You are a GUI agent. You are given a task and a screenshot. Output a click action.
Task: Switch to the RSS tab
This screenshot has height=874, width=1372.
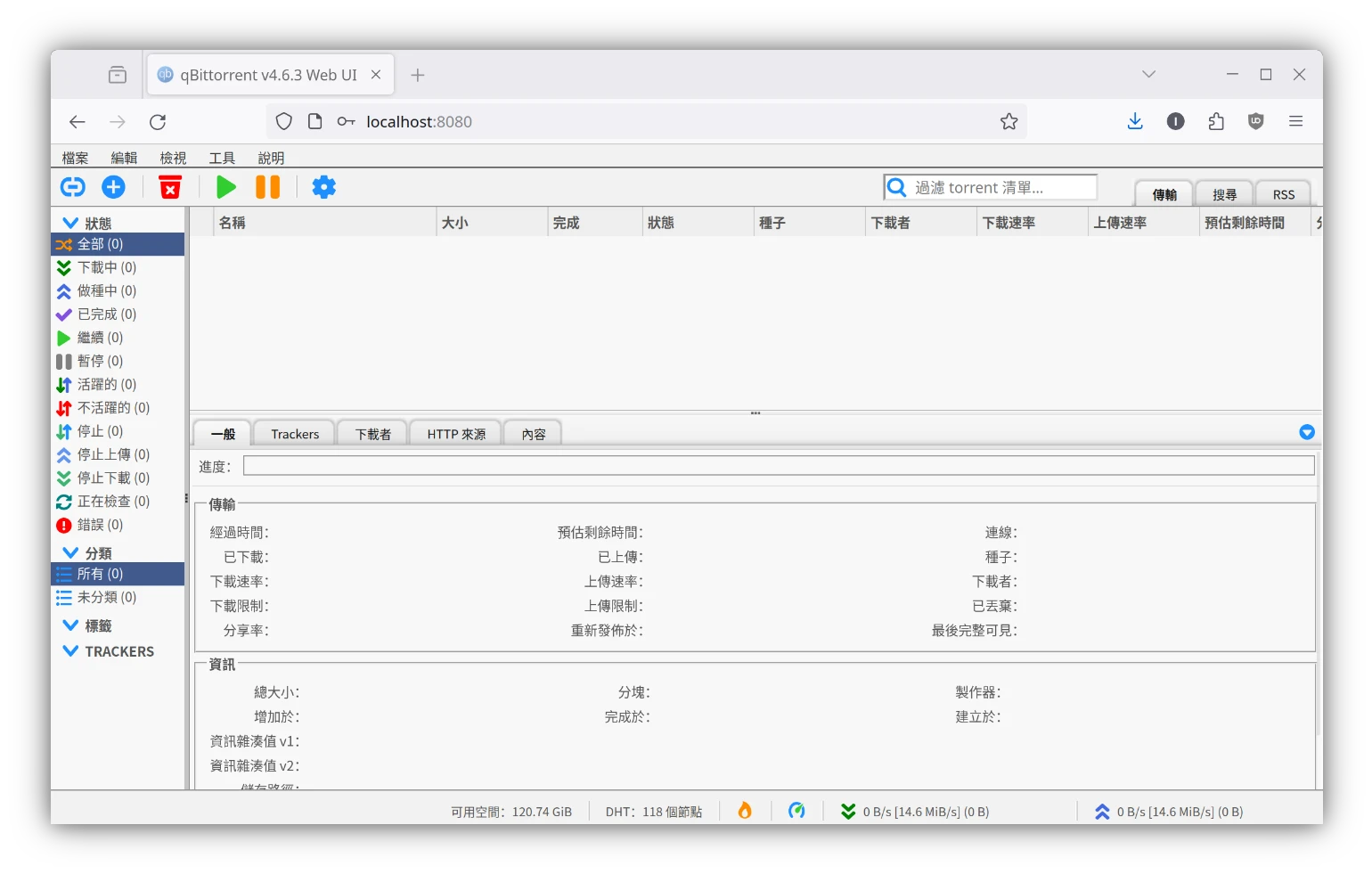click(1283, 194)
